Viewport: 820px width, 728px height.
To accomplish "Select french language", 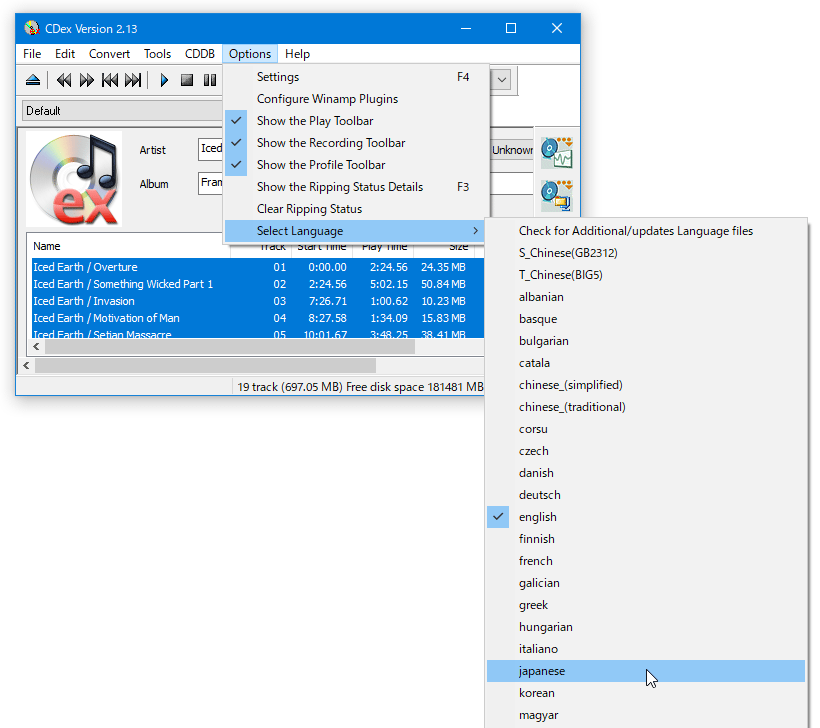I will (x=646, y=561).
